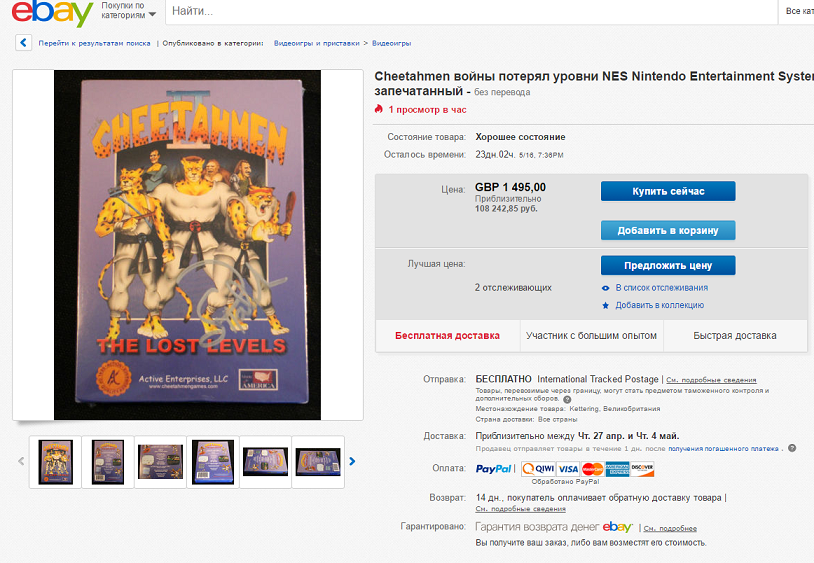The image size is (814, 563).
Task: Select the last visible product thumbnail
Action: point(318,462)
